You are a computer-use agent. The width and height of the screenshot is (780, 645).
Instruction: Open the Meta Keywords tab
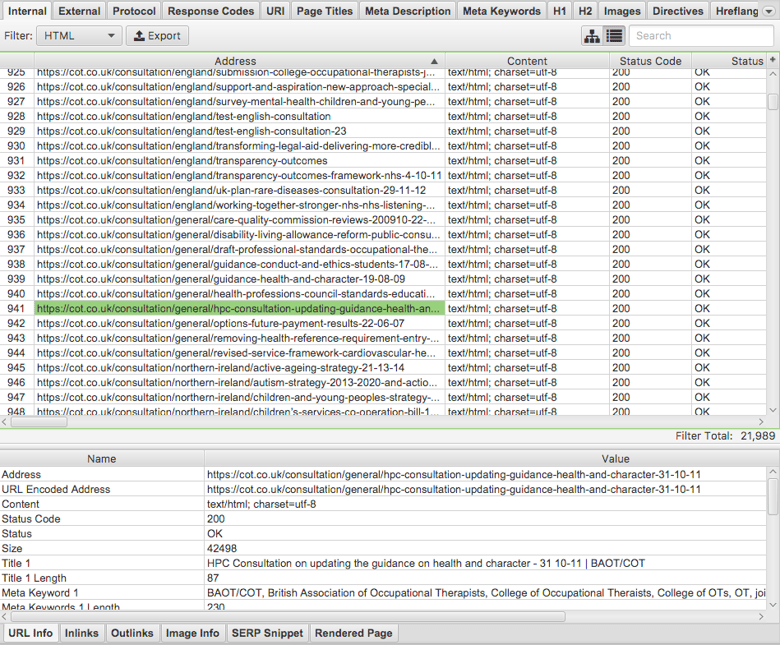501,11
